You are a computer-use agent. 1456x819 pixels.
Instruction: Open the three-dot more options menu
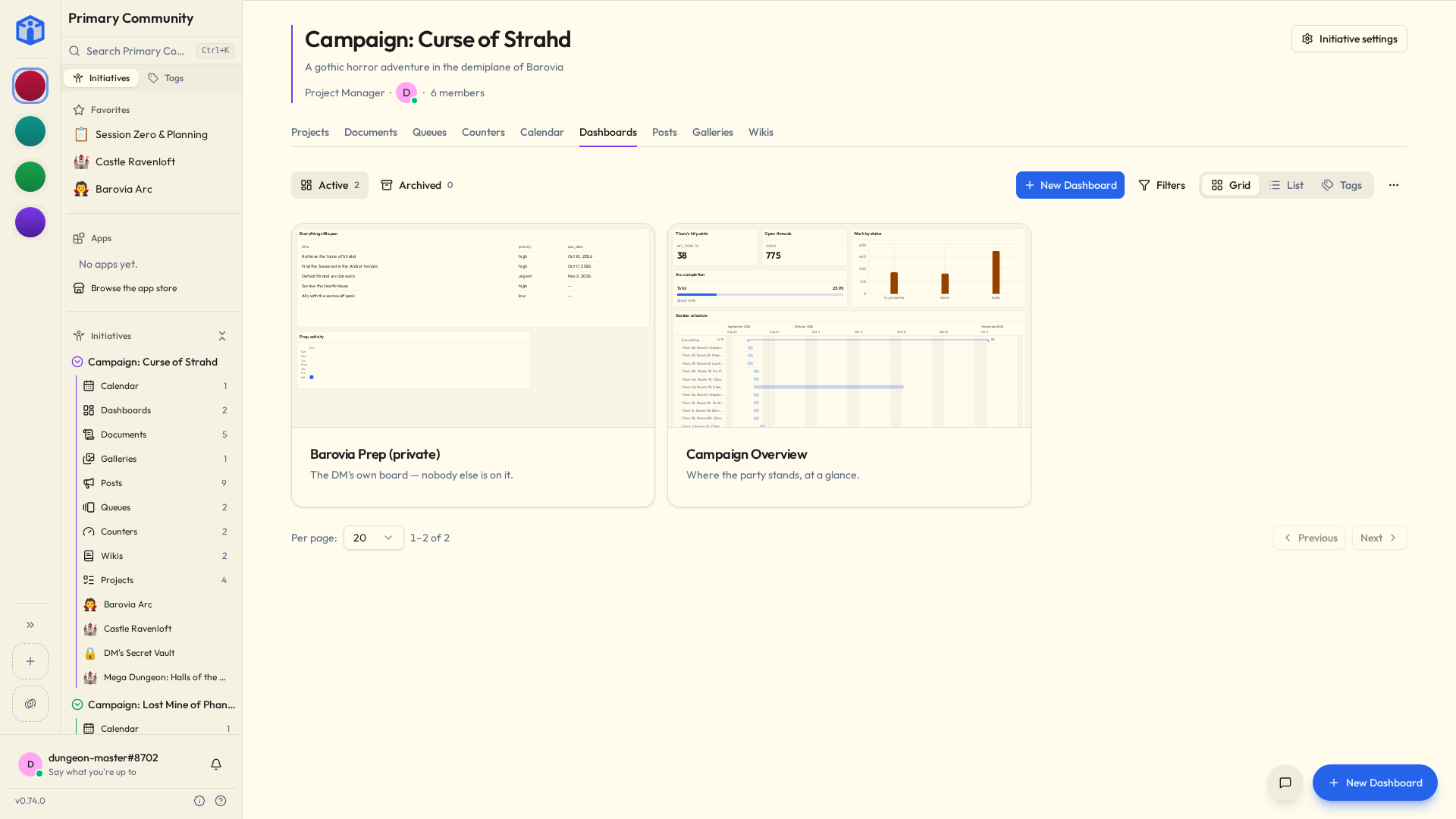click(1394, 185)
